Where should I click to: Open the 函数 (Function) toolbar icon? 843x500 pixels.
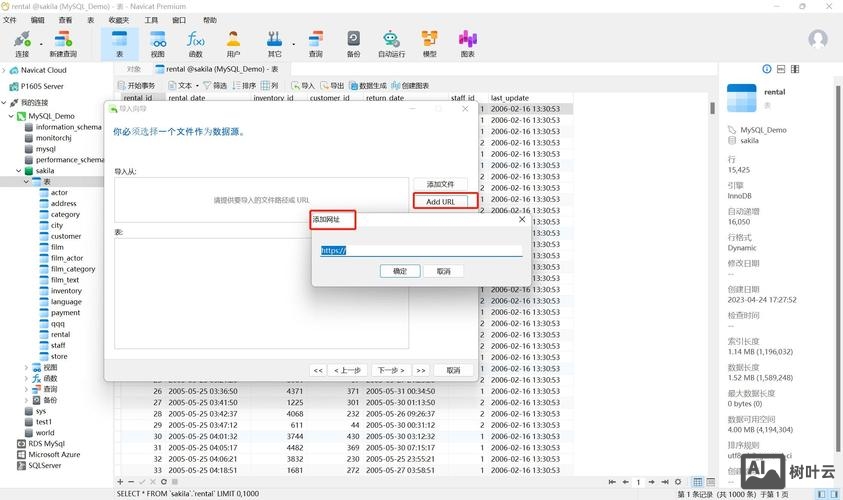tap(195, 42)
